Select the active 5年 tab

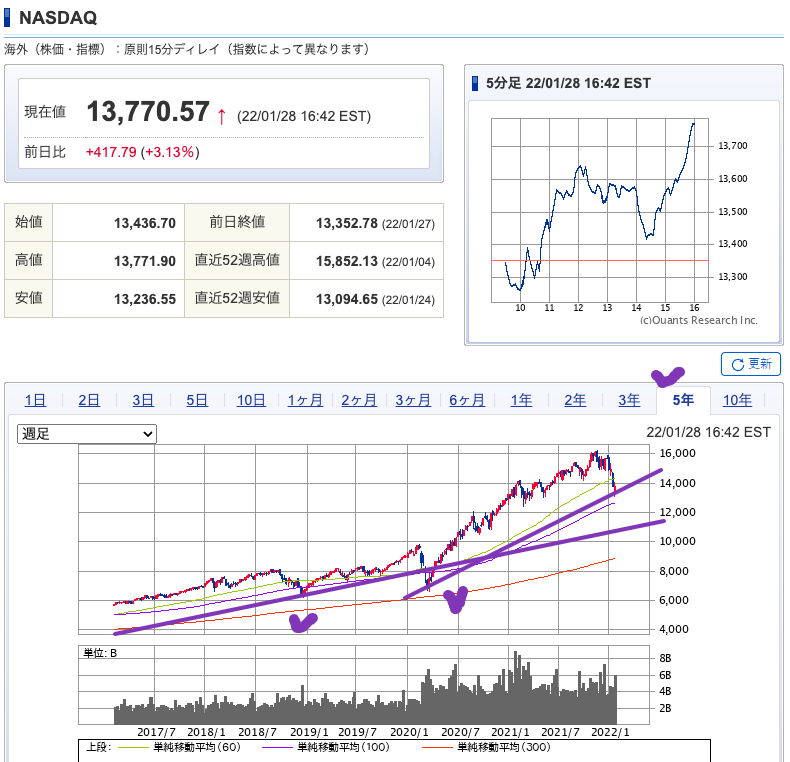(x=683, y=400)
